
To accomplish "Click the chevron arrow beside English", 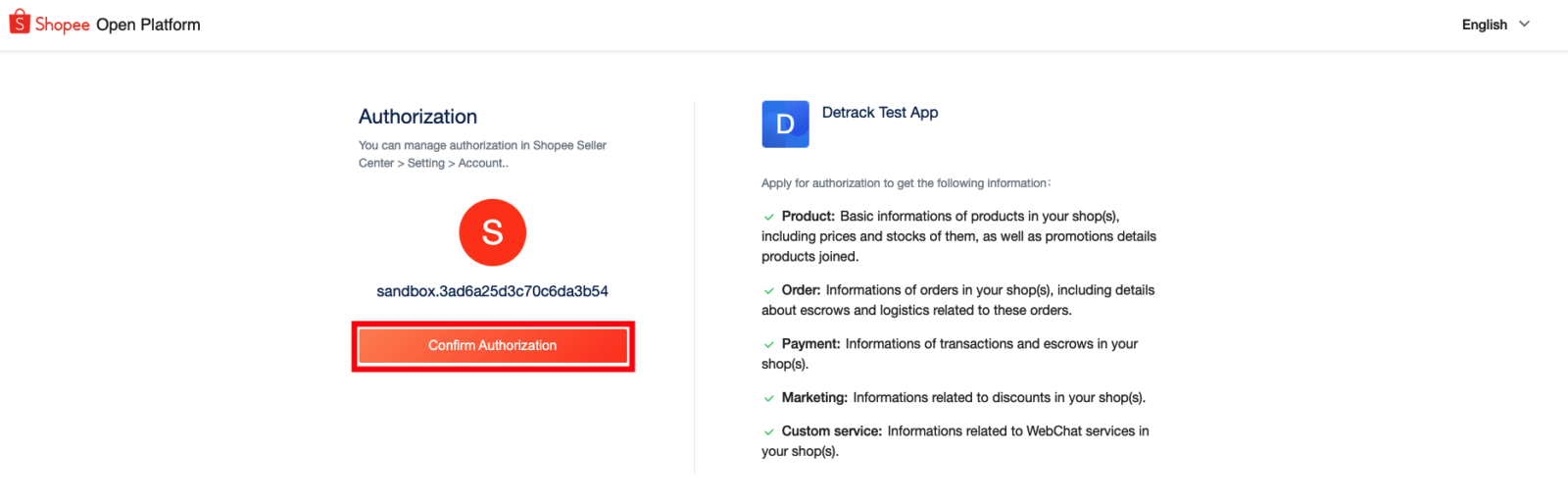I will point(1524,25).
